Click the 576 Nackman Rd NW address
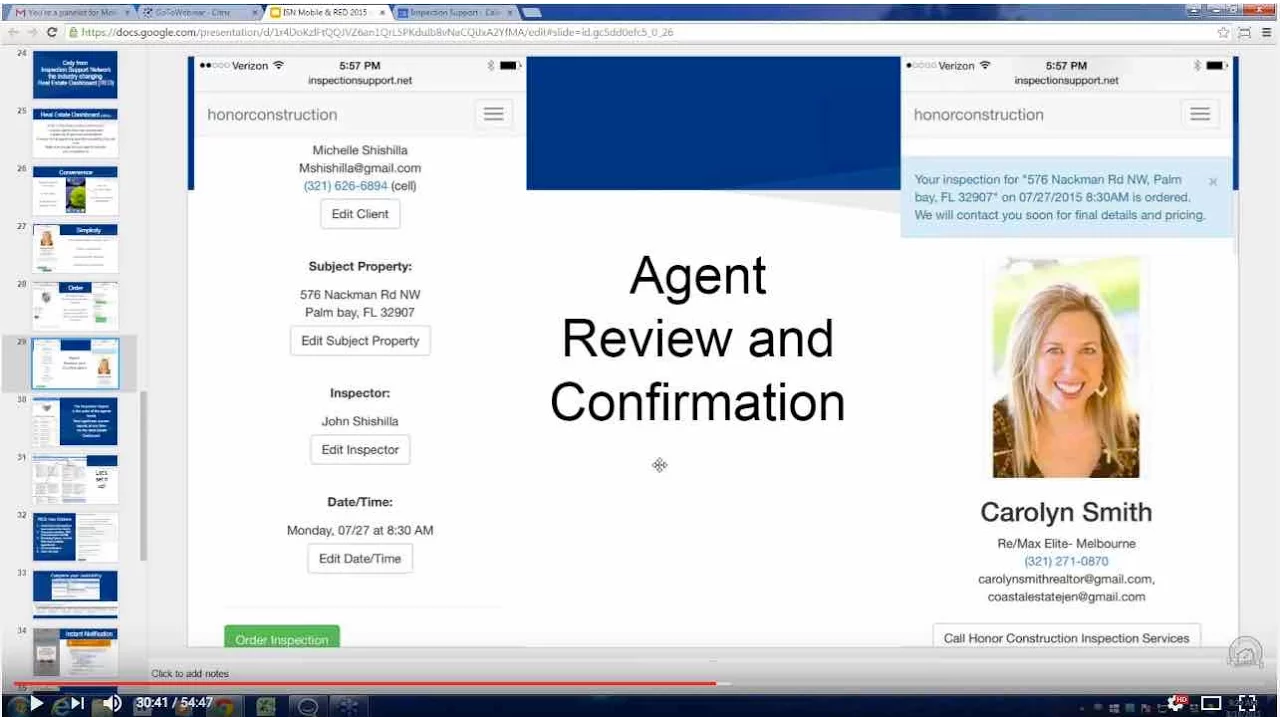Viewport: 1280px width, 720px height. tap(360, 295)
